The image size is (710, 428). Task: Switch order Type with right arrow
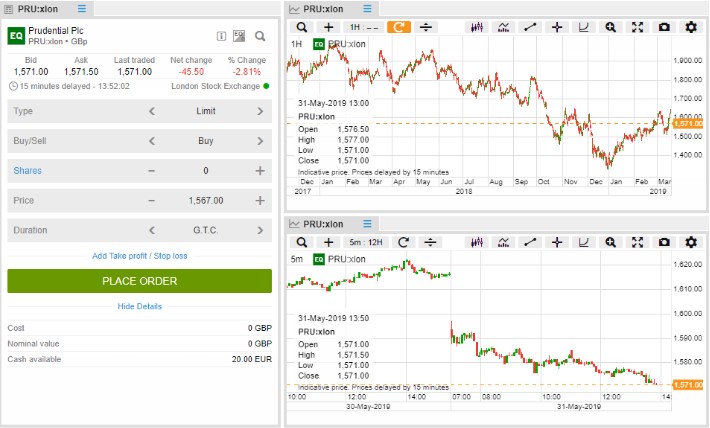coord(260,111)
